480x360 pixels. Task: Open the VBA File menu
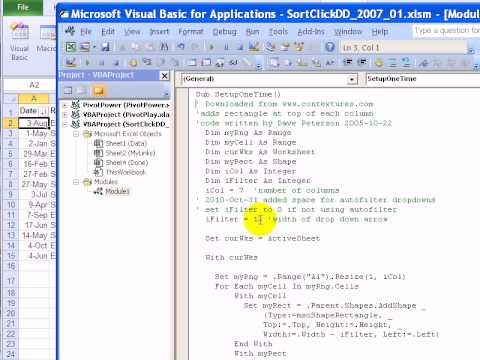tap(86, 32)
